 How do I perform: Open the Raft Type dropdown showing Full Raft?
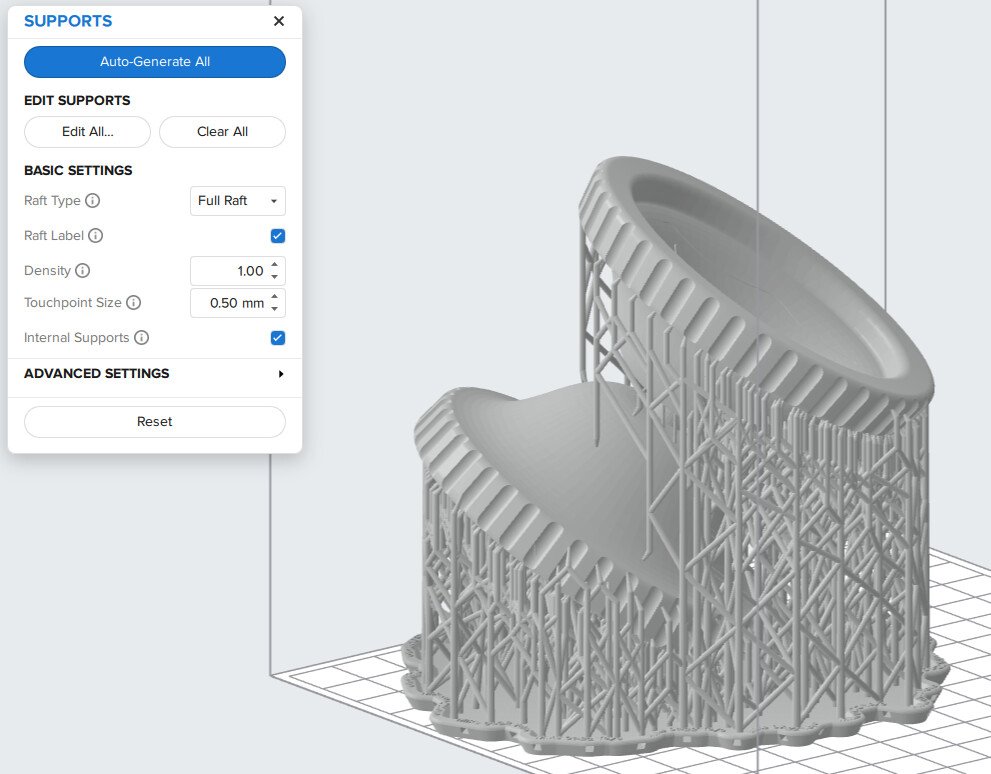click(237, 201)
